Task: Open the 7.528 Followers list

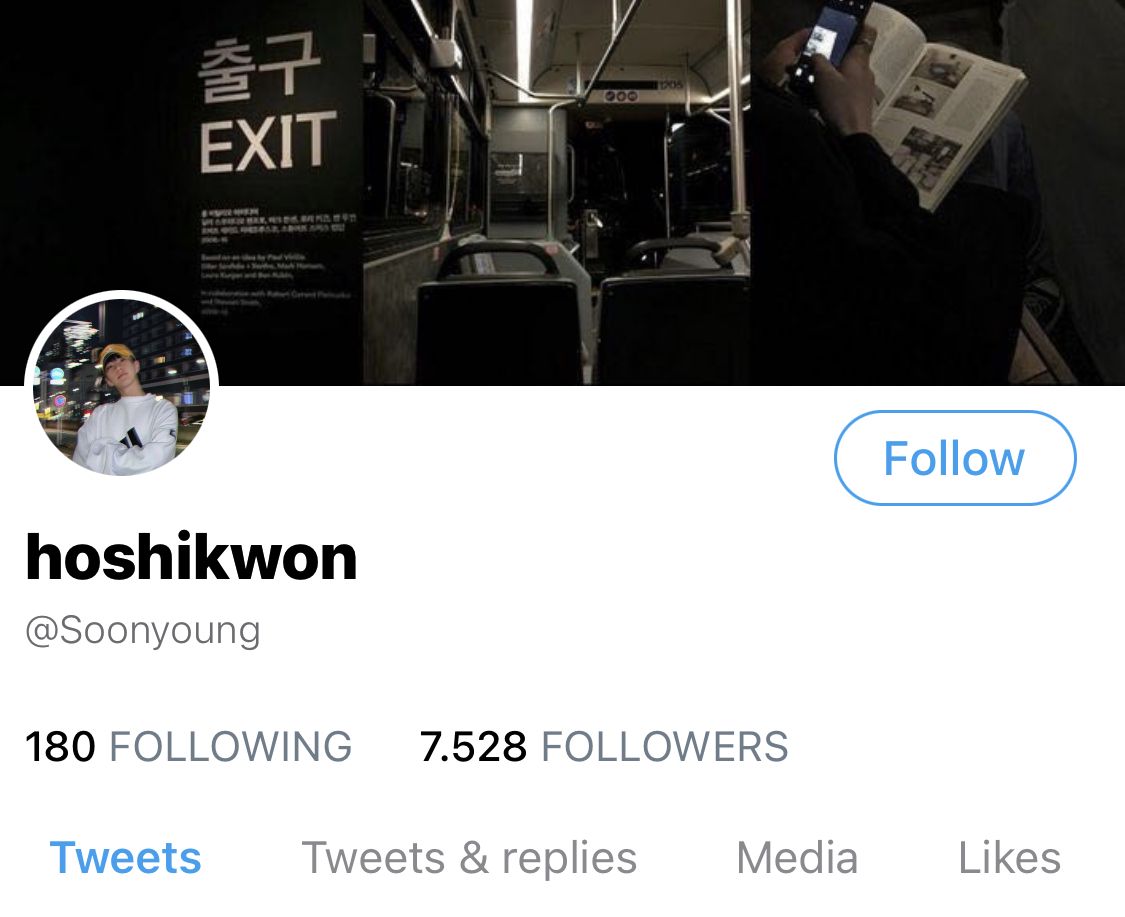Action: [603, 746]
